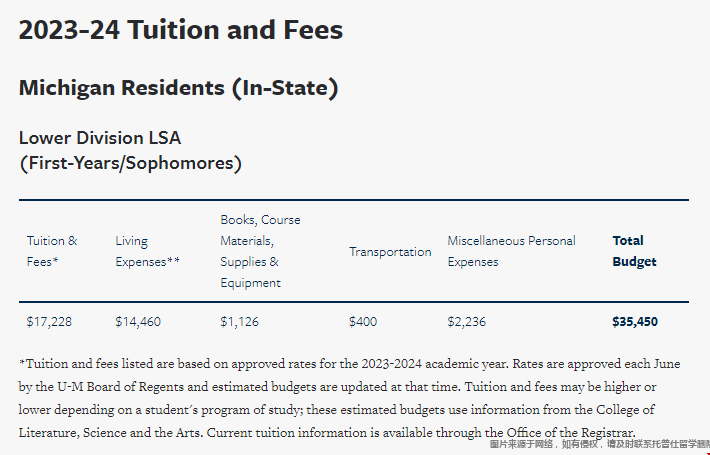Viewport: 710px width, 455px height.
Task: Click Lower Division LSA subheading
Action: pos(100,138)
